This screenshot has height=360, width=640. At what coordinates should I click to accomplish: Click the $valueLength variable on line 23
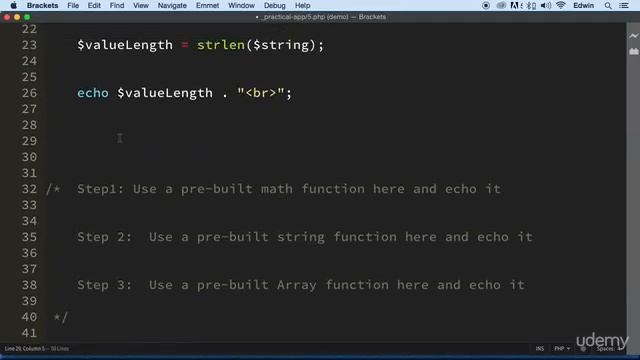click(125, 45)
